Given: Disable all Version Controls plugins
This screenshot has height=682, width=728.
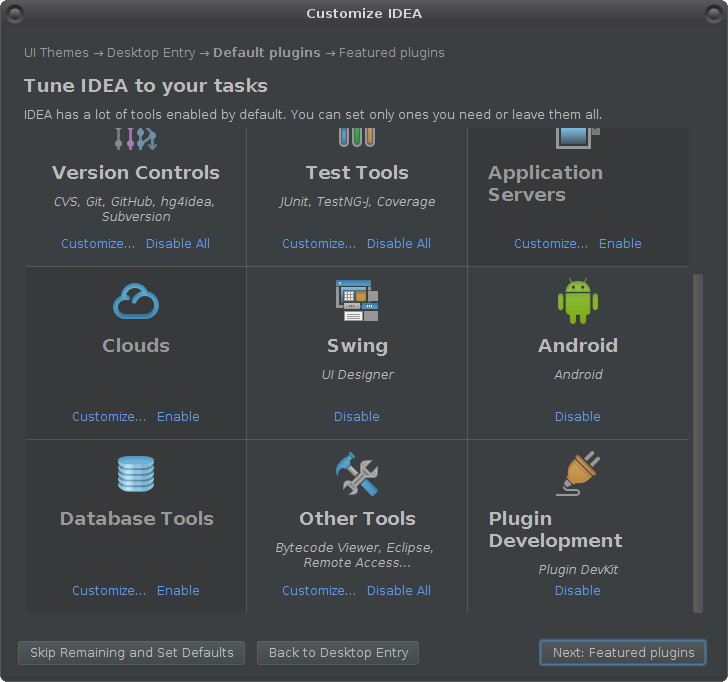Looking at the screenshot, I should 178,244.
